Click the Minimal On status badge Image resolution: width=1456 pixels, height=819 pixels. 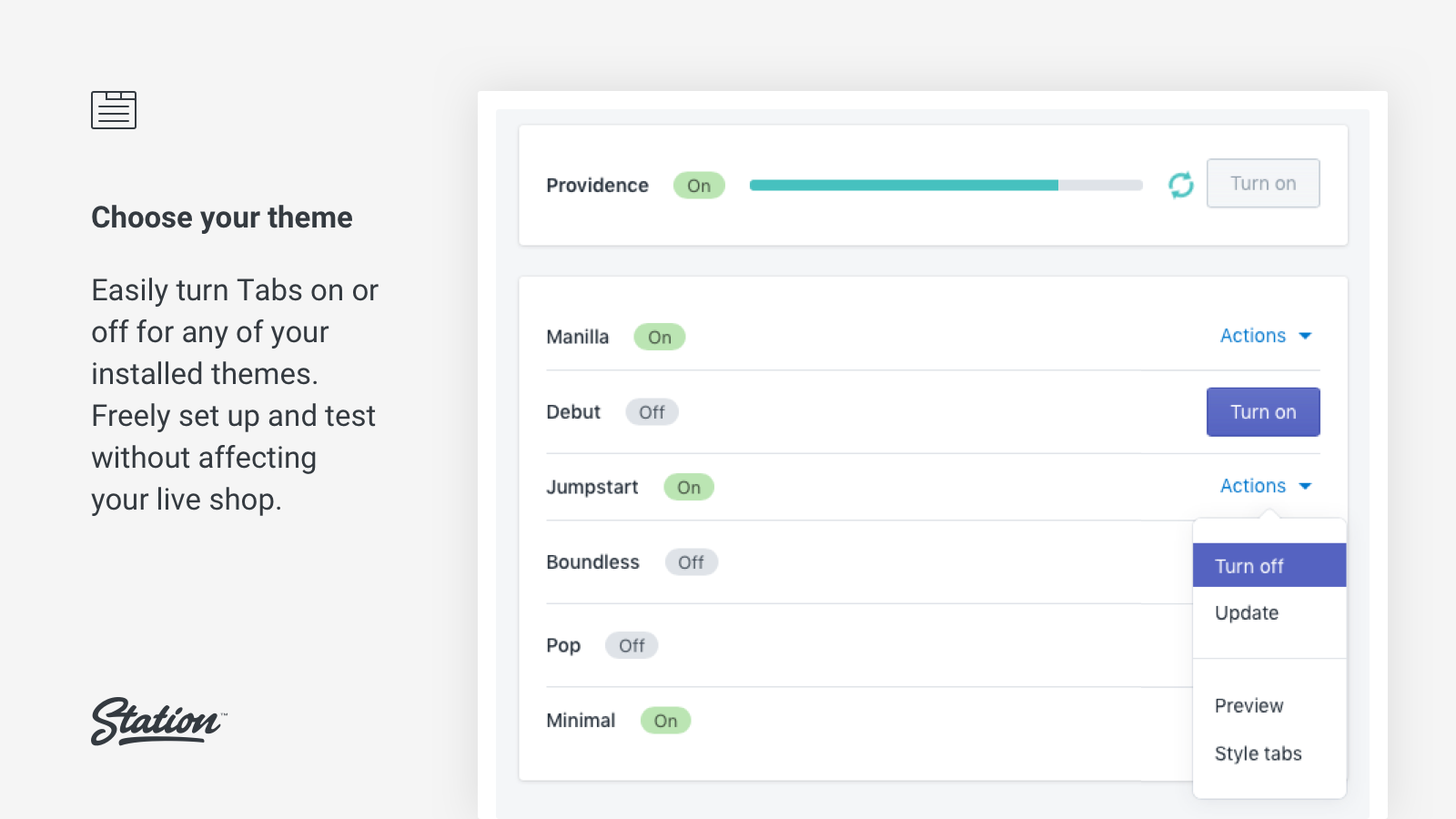coord(665,721)
